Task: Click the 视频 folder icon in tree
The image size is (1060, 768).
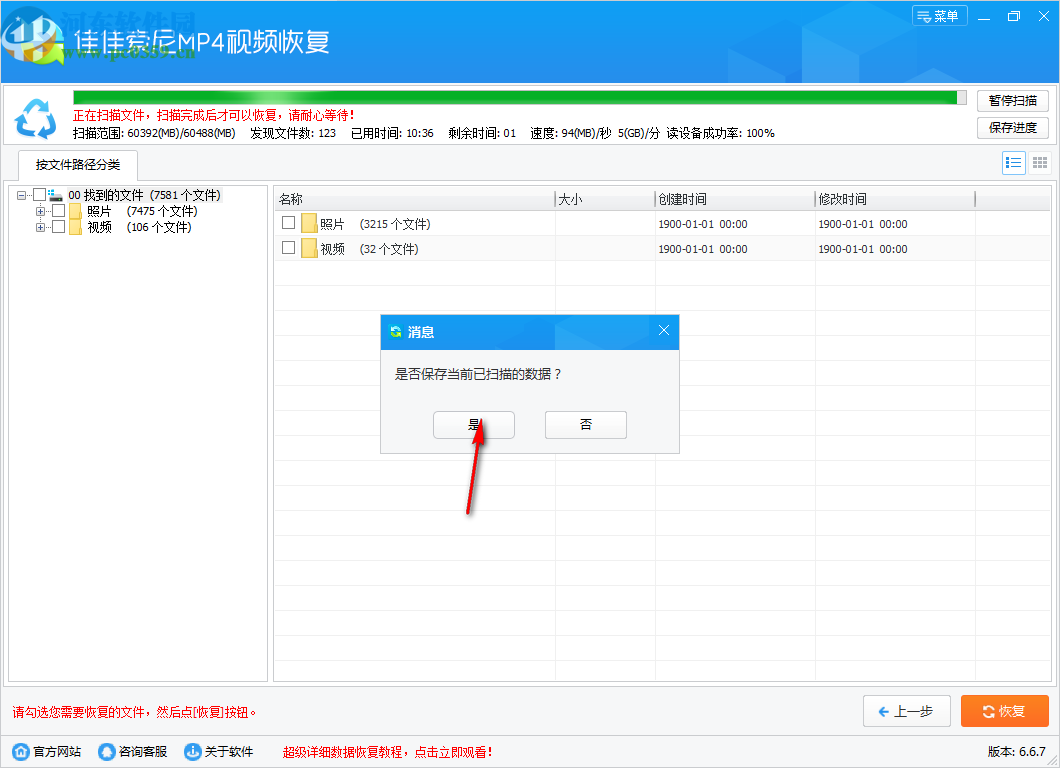Action: point(75,228)
